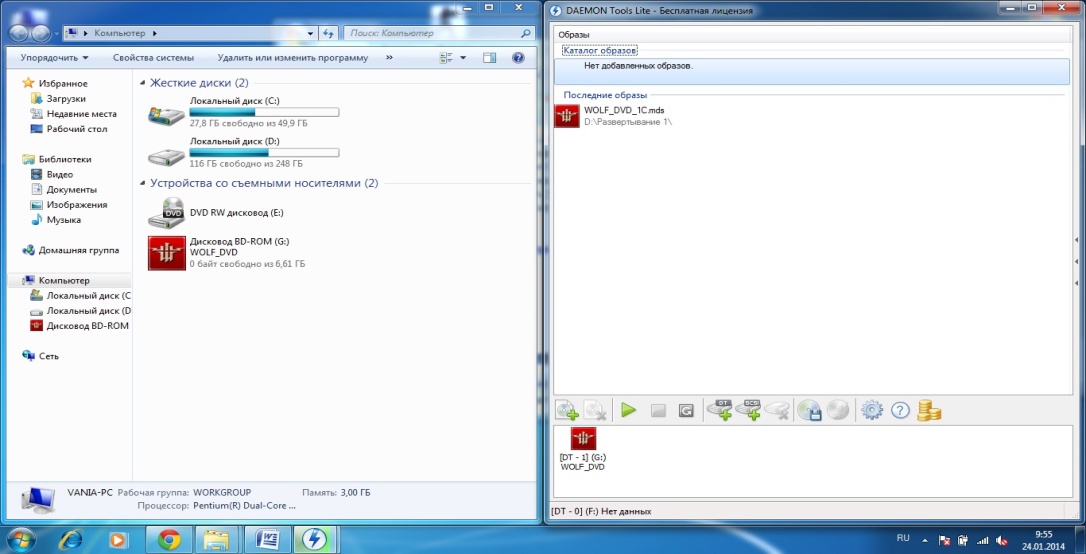Open DAEMON Tools help question mark
Image resolution: width=1086 pixels, height=554 pixels.
click(x=900, y=411)
